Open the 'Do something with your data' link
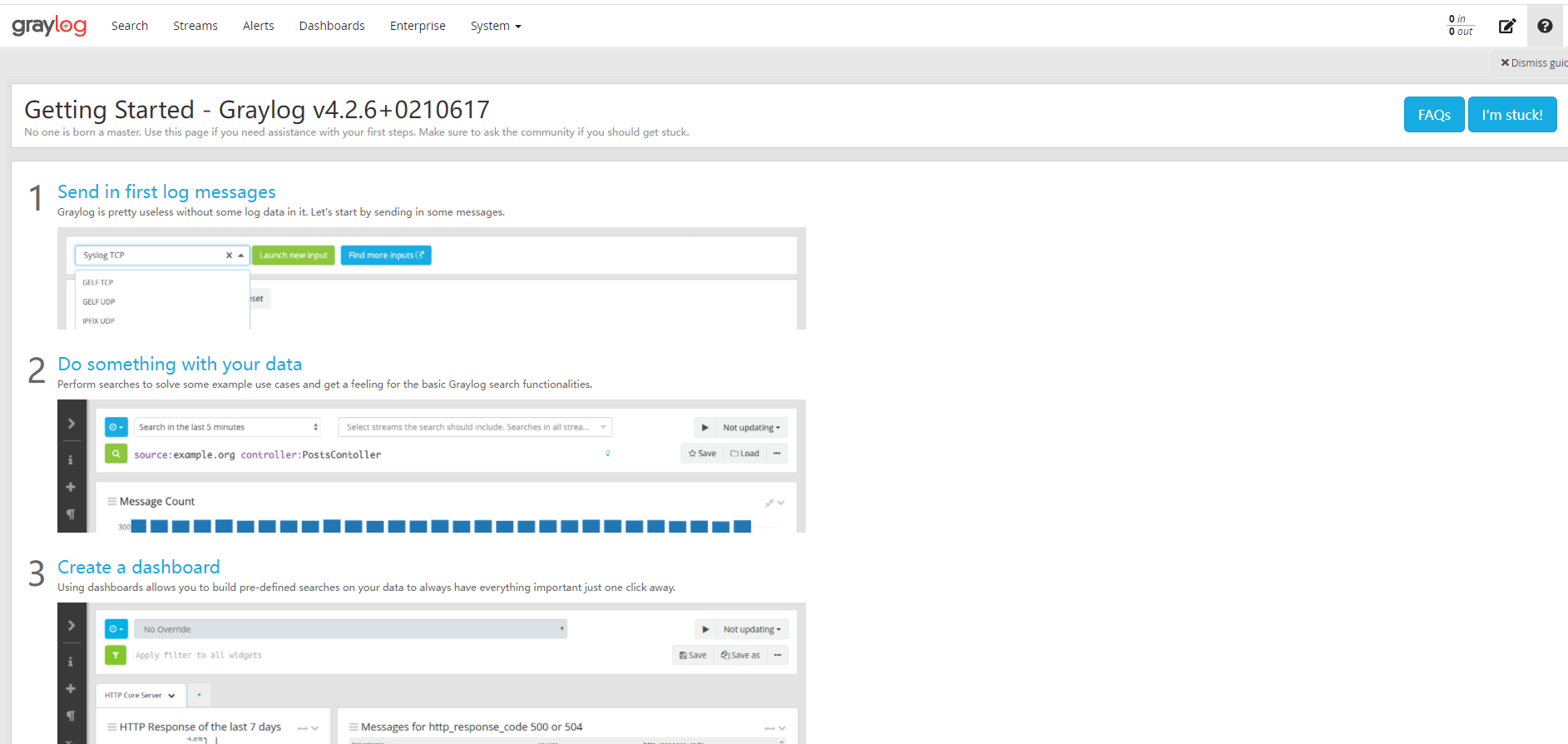Screen dimensions: 1568x744 click(x=180, y=364)
